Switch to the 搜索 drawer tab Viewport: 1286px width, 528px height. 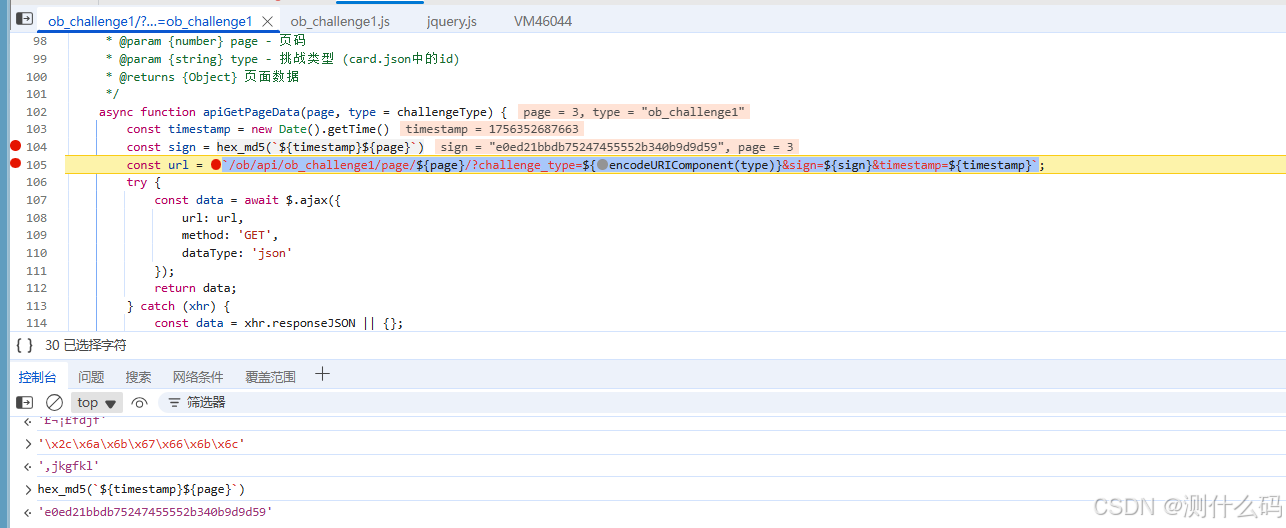point(138,377)
